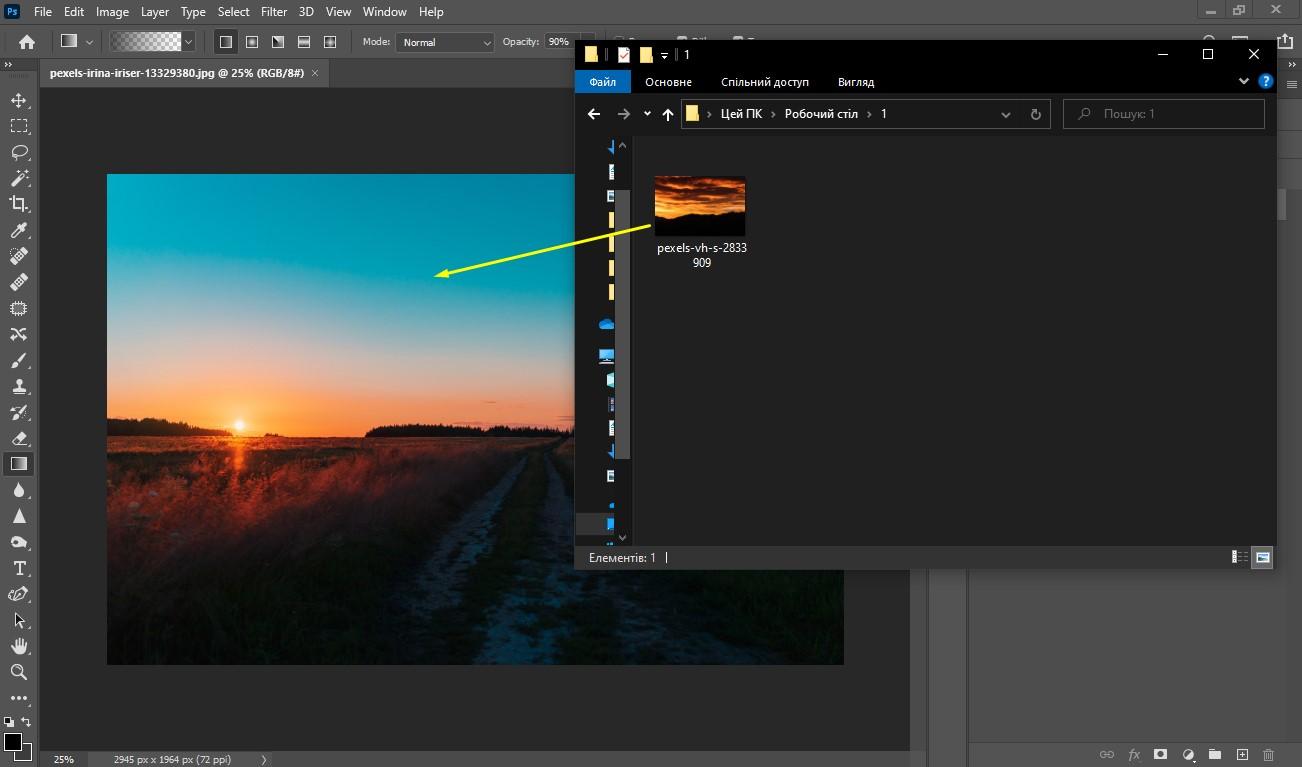
Task: Expand the Explorer ribbon chevron
Action: click(1244, 82)
